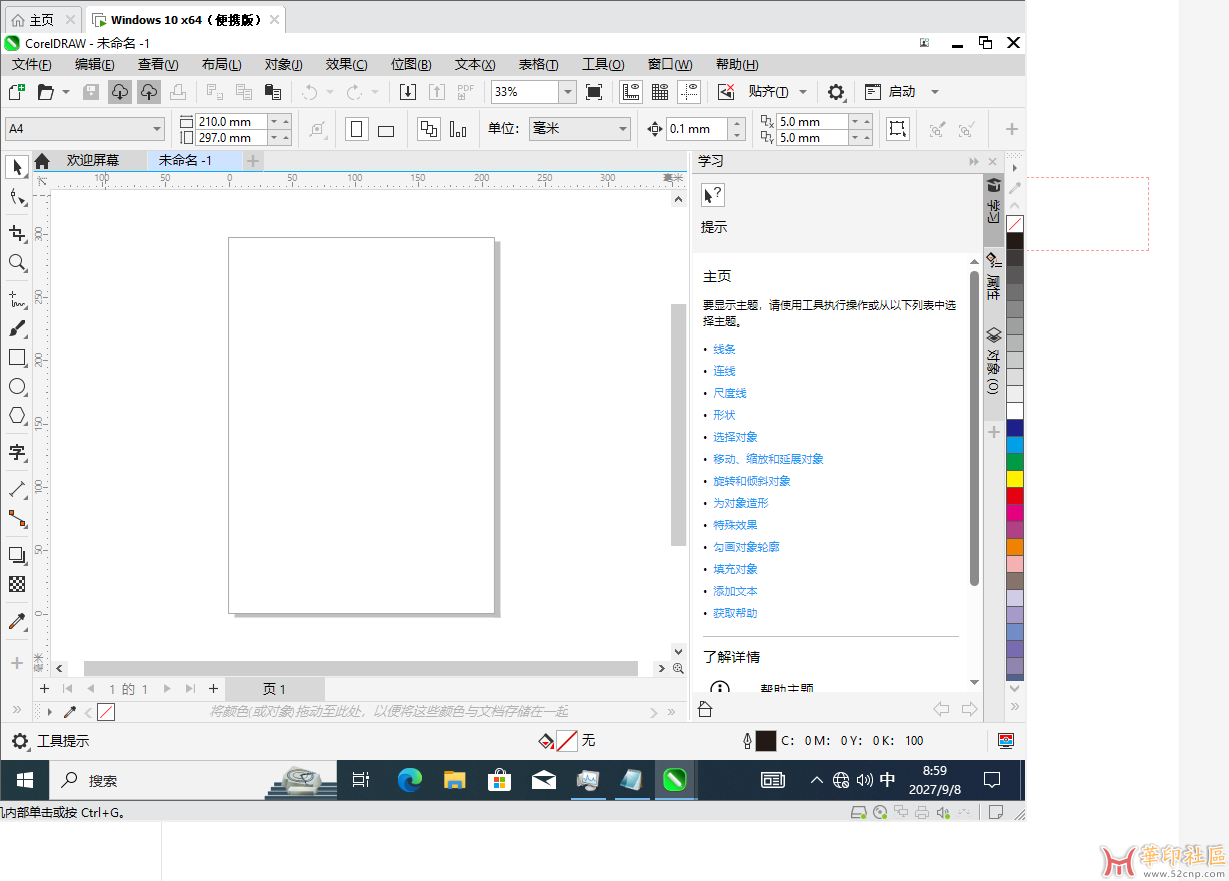Image resolution: width=1229 pixels, height=881 pixels.
Task: Create a new document from the toolbar
Action: click(17, 92)
